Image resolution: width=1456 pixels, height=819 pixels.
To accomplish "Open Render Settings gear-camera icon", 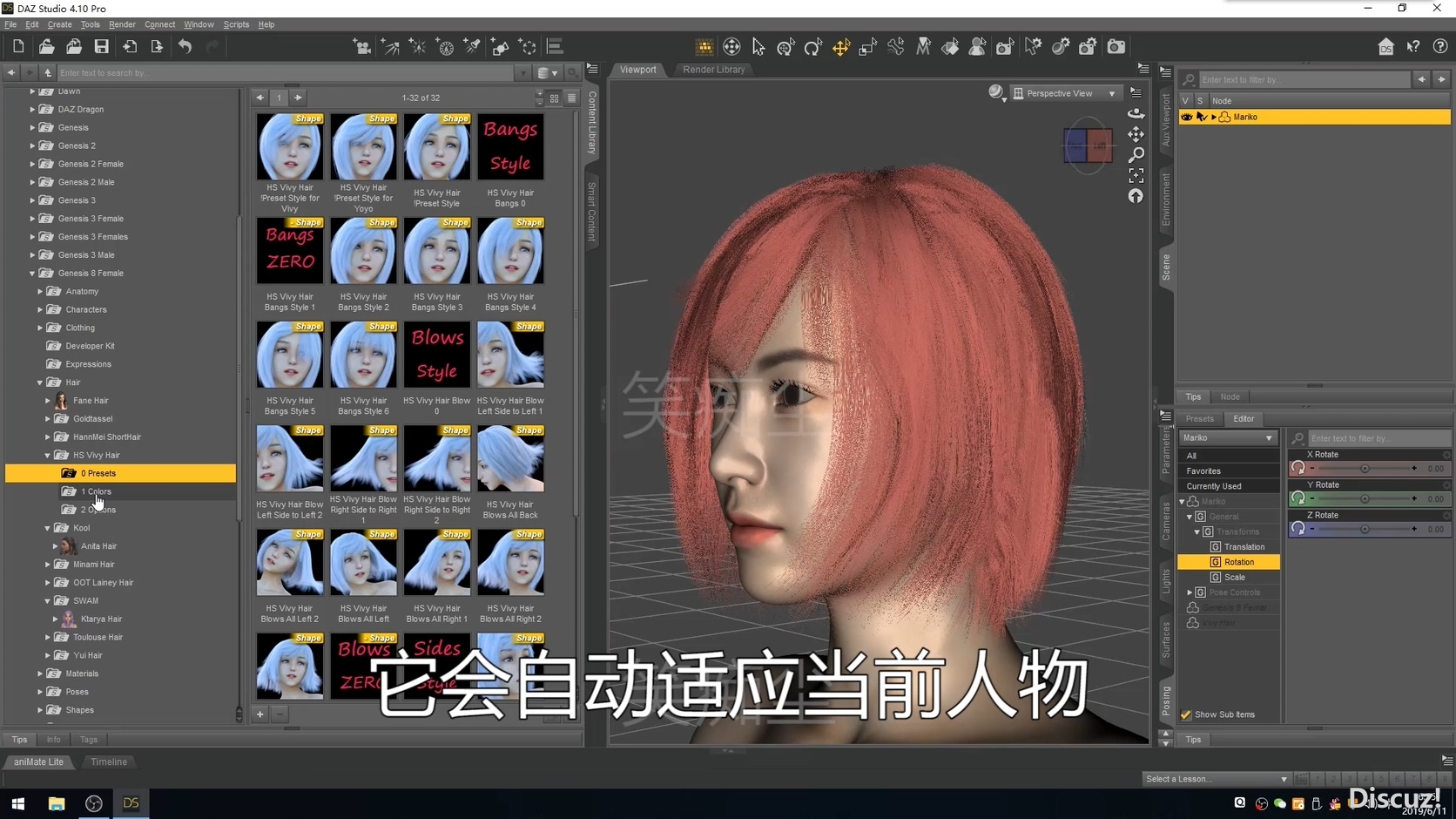I will [x=1089, y=47].
